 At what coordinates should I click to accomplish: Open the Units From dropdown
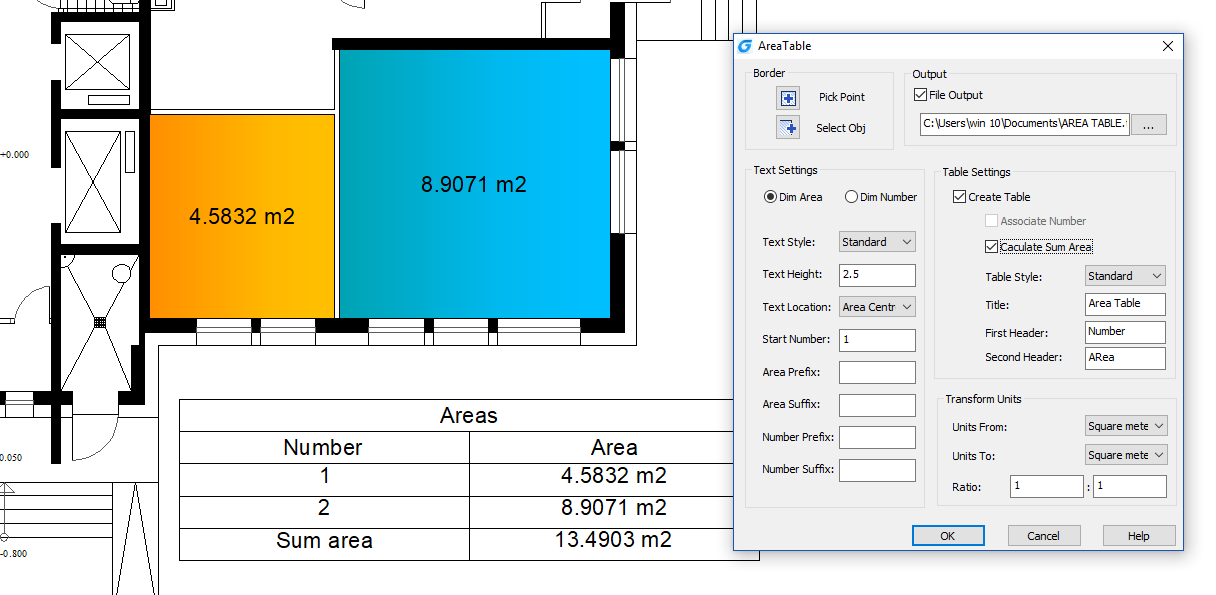point(1126,426)
